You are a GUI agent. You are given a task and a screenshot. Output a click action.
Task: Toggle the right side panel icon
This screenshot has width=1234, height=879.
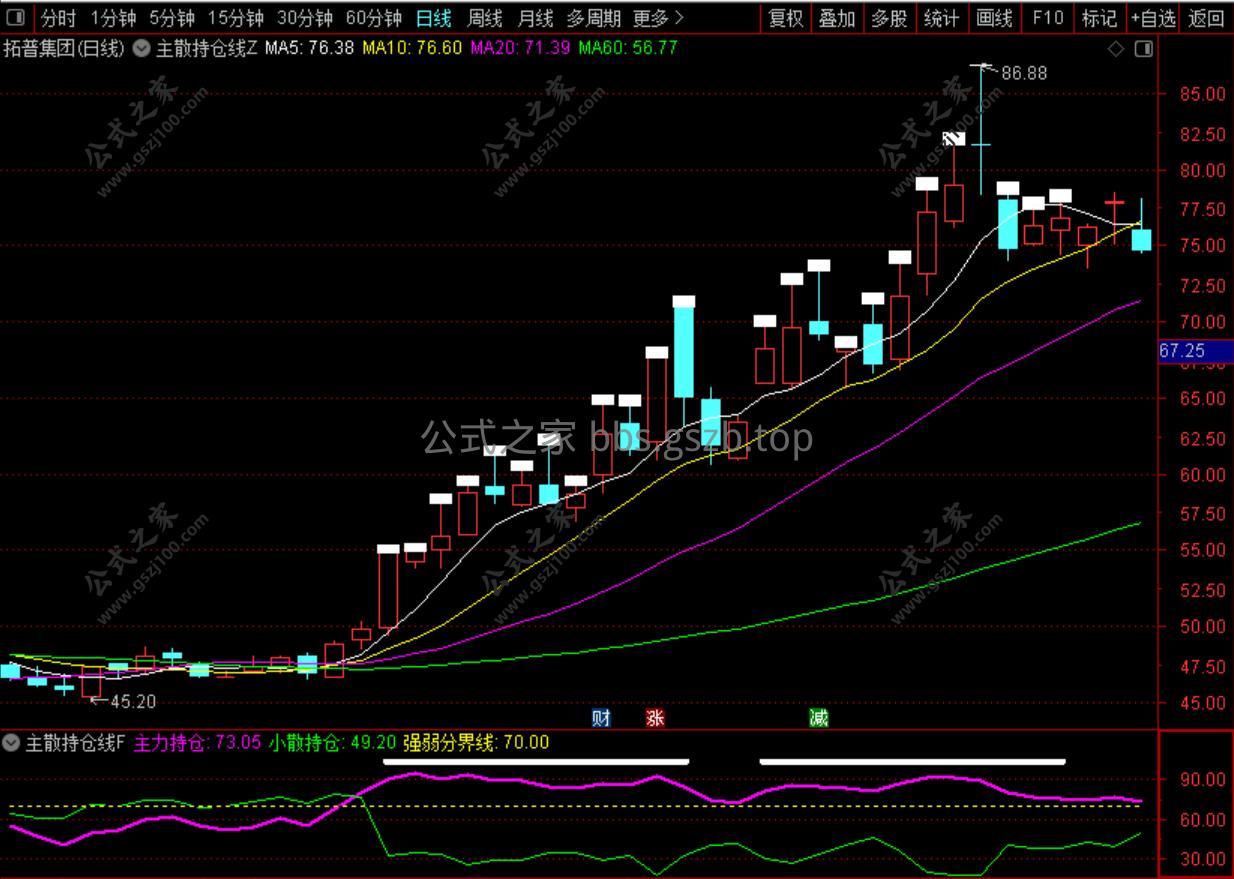click(1143, 48)
